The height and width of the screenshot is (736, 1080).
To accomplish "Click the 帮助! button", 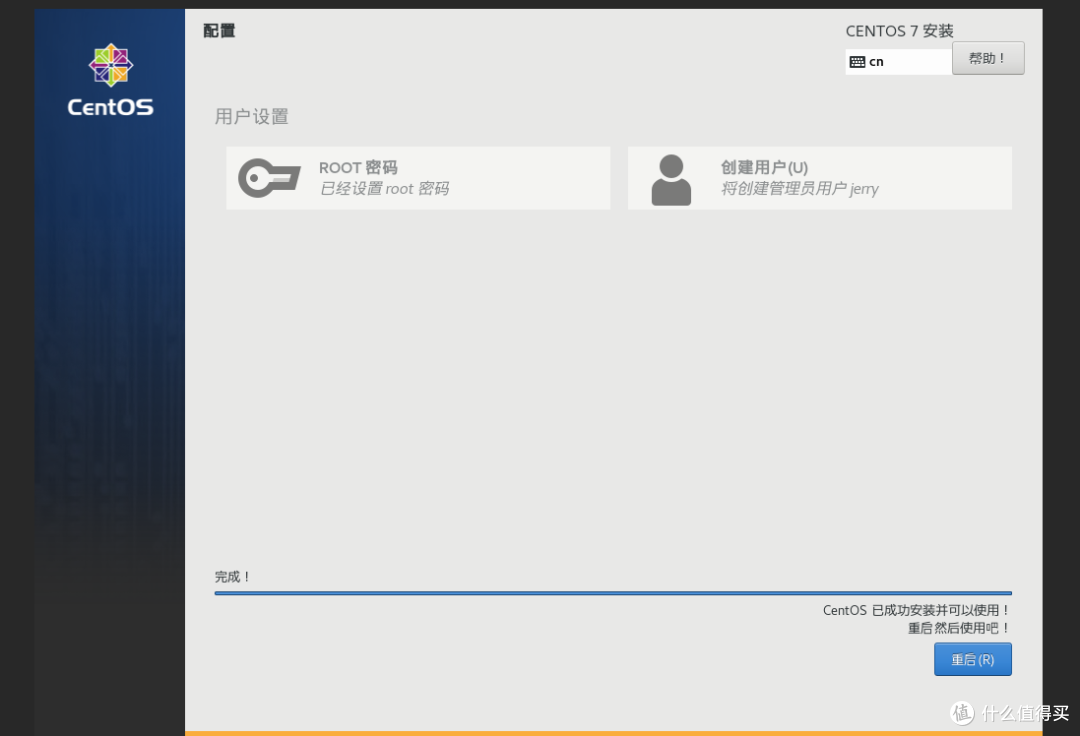I will coord(988,57).
